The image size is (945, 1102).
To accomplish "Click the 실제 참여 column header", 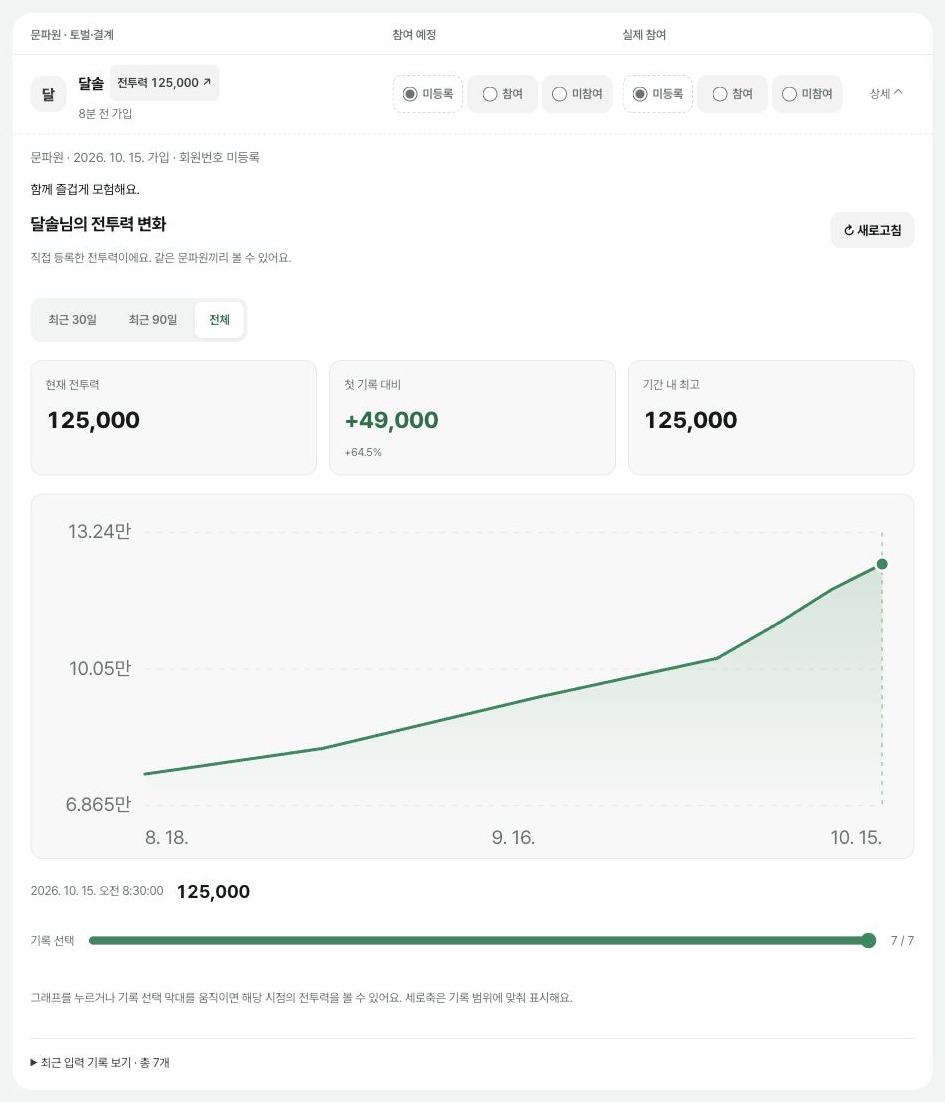I will (x=644, y=34).
